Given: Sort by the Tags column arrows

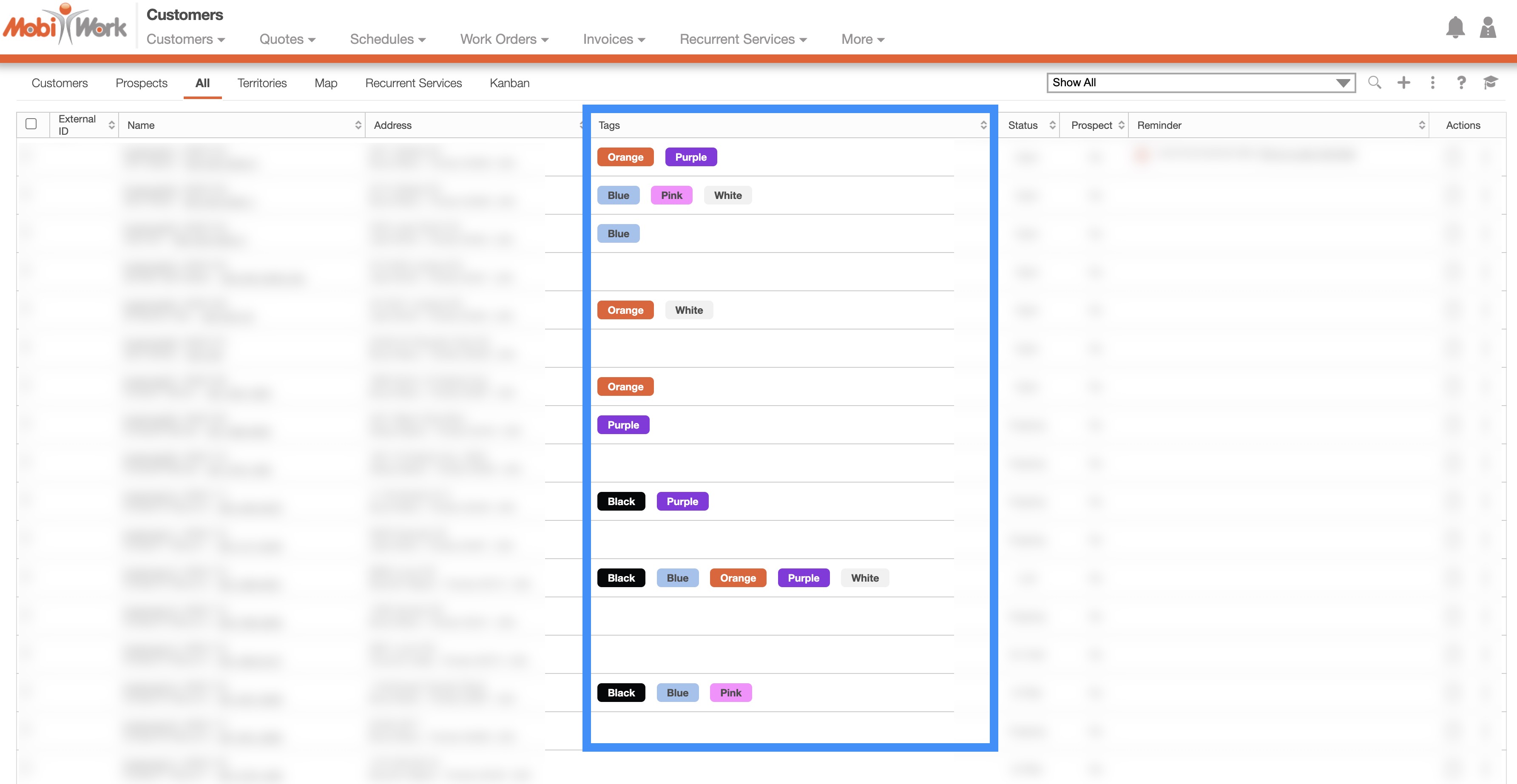Looking at the screenshot, I should coord(983,125).
